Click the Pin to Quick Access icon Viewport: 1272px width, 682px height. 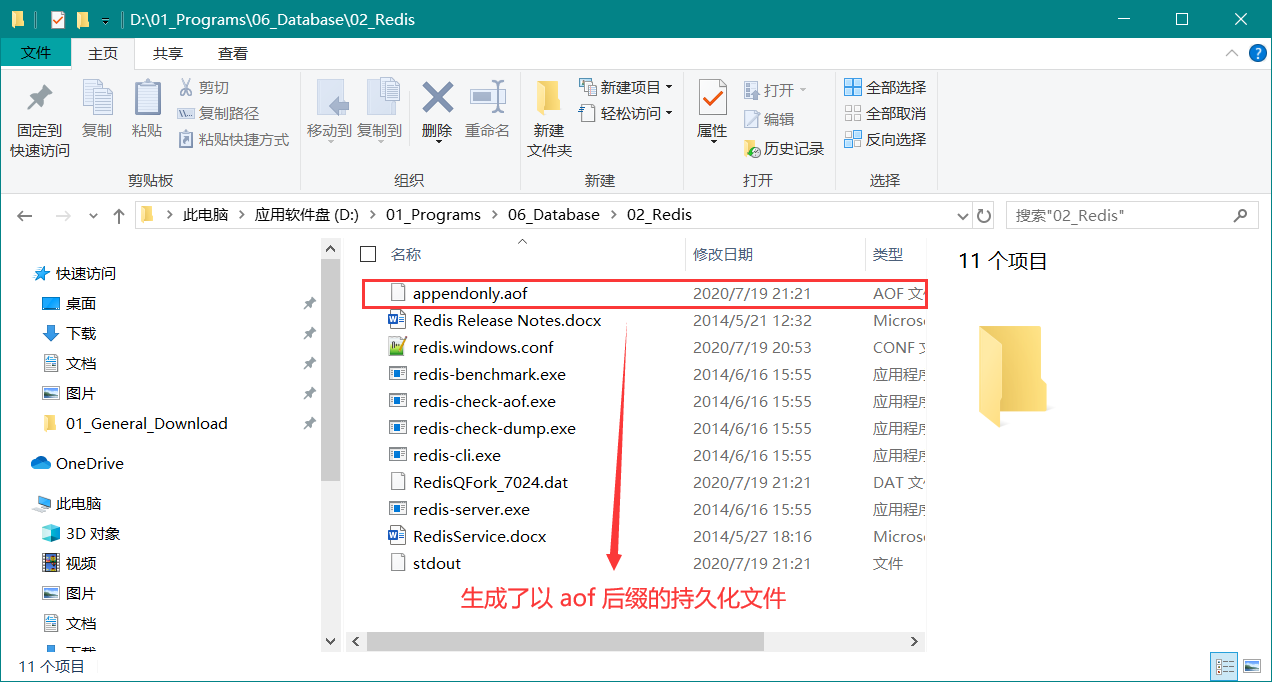(x=39, y=100)
